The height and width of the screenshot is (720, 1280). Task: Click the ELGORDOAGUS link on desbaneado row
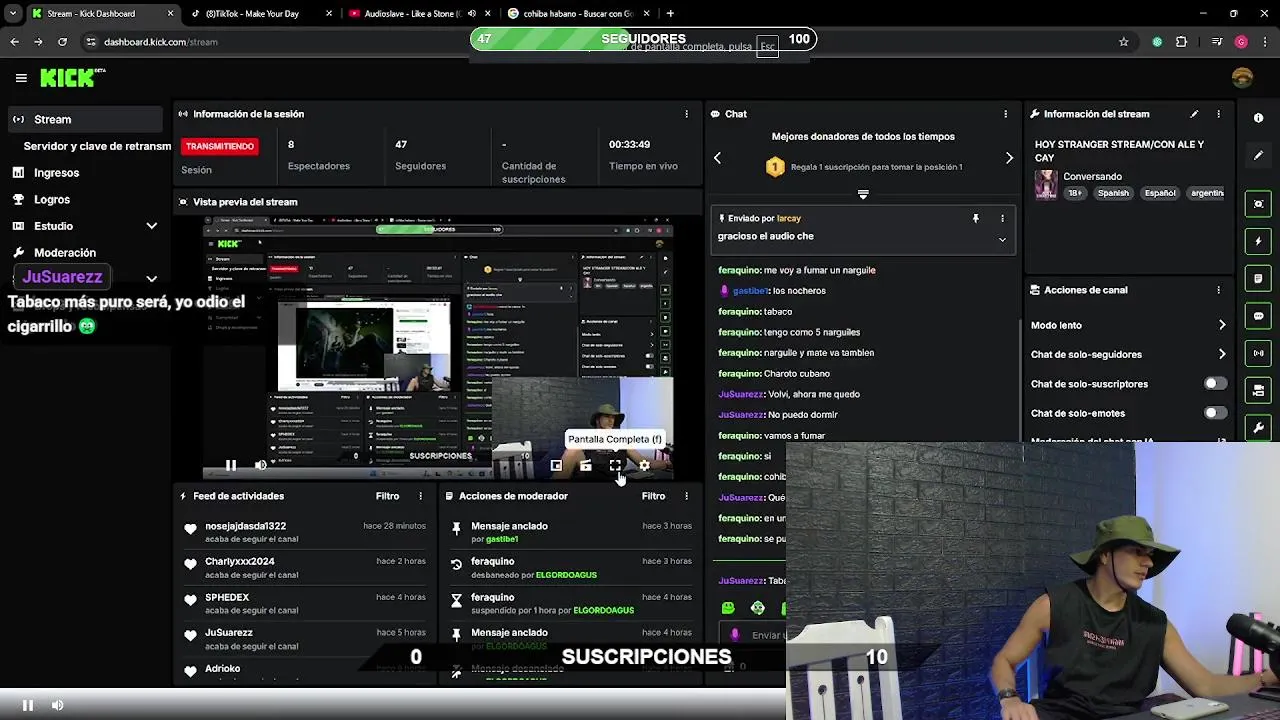[x=566, y=575]
